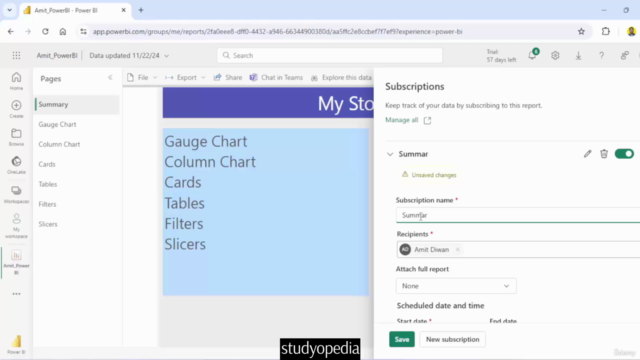
Task: Open the Export menu
Action: (x=185, y=78)
